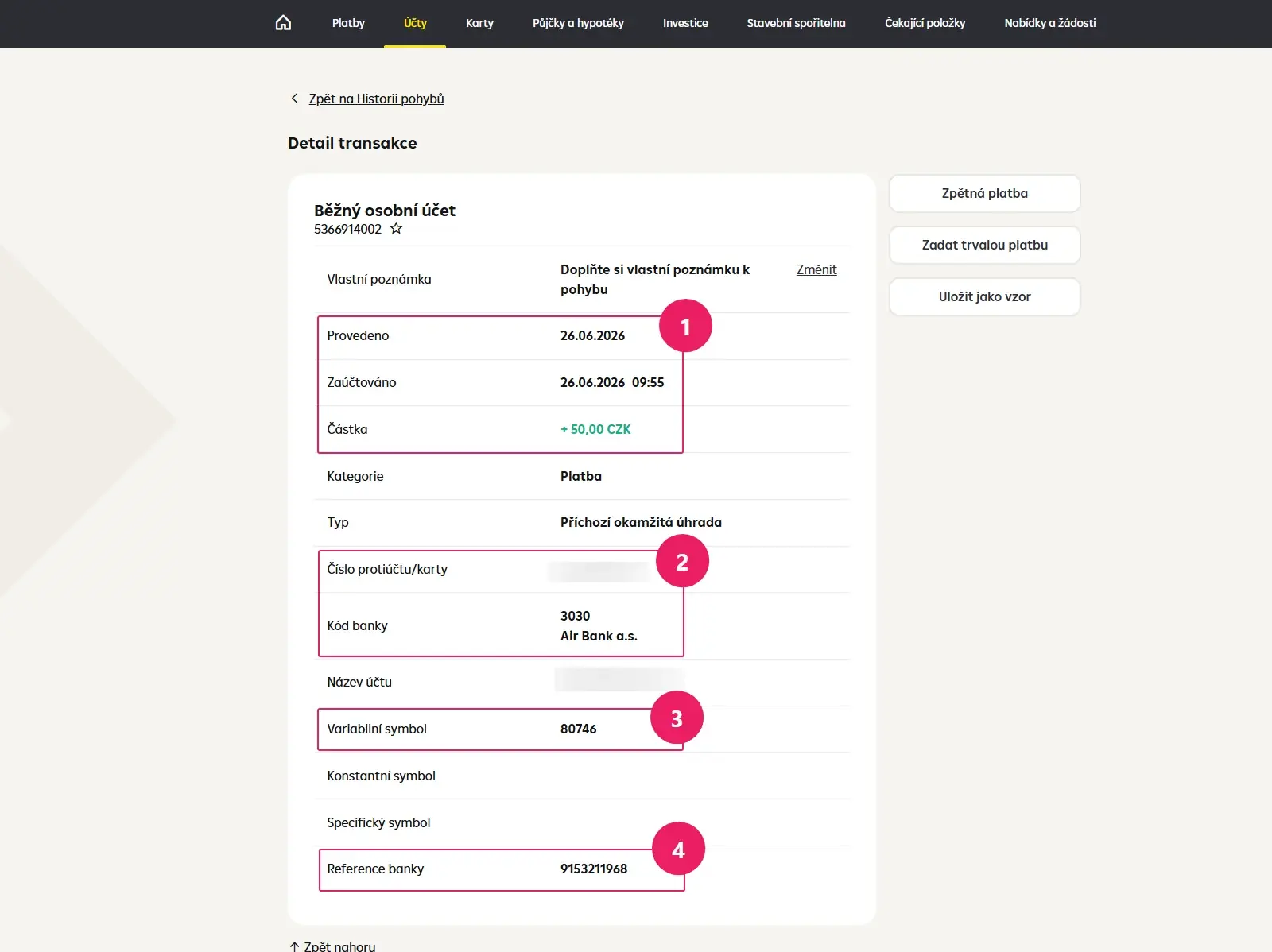Screen dimensions: 1272x952
Task: Click the Specifický symbol label
Action: [x=378, y=822]
